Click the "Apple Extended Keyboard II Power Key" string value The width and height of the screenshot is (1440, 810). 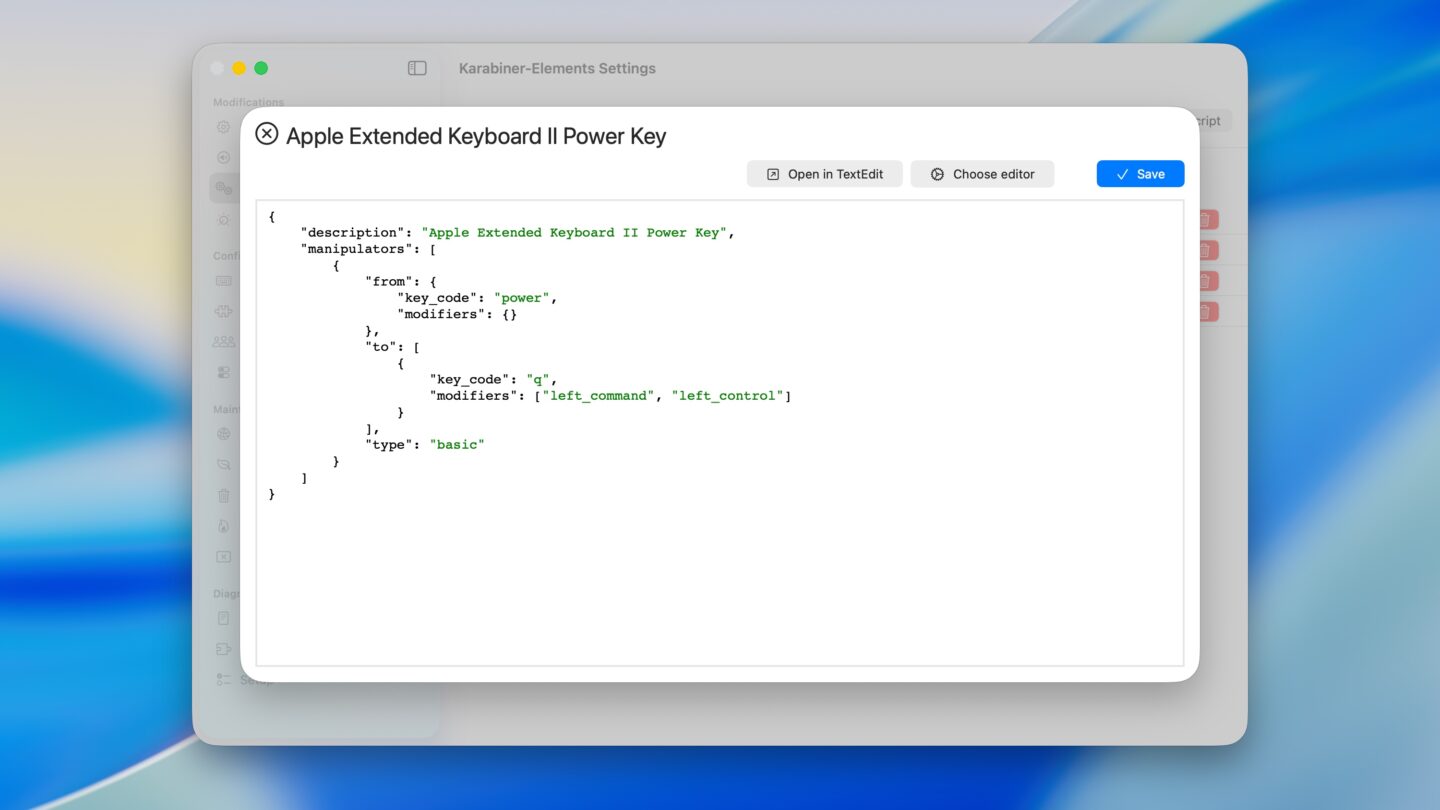[574, 232]
